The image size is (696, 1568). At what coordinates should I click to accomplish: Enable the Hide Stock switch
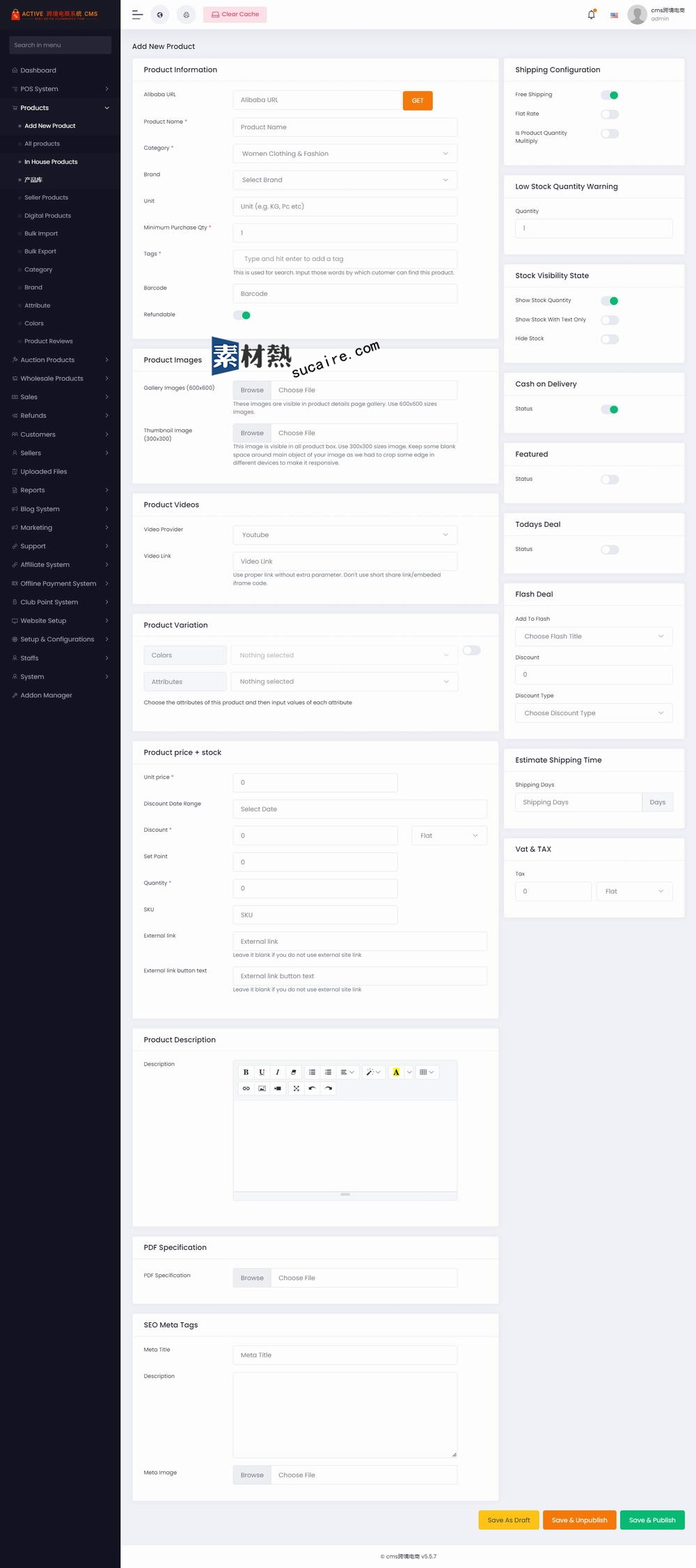coord(610,339)
